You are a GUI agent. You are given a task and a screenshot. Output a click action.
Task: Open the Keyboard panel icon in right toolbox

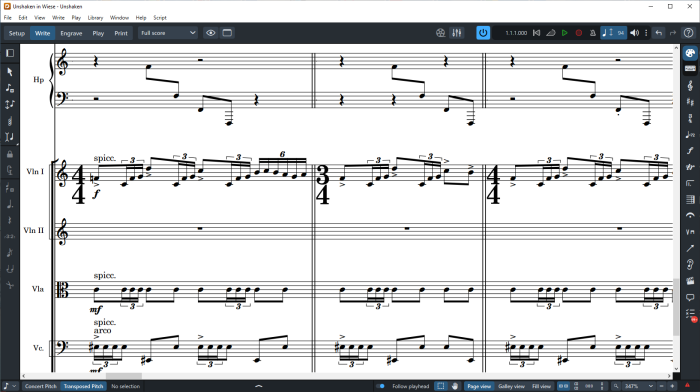(690, 69)
